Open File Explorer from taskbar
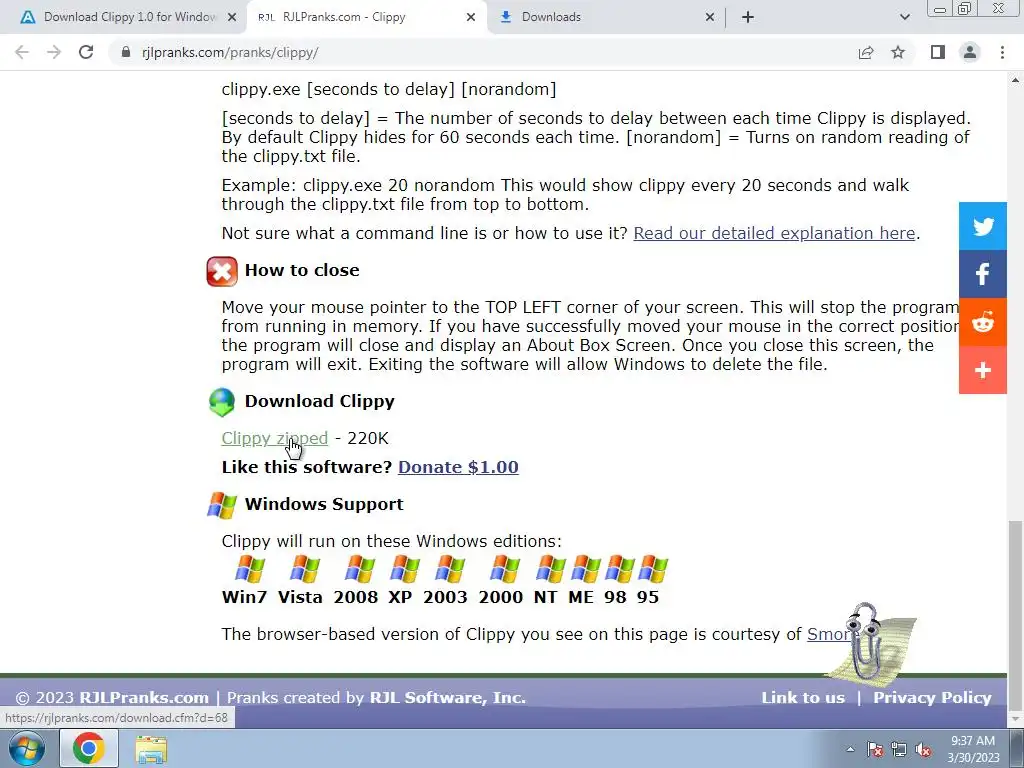 tap(151, 749)
